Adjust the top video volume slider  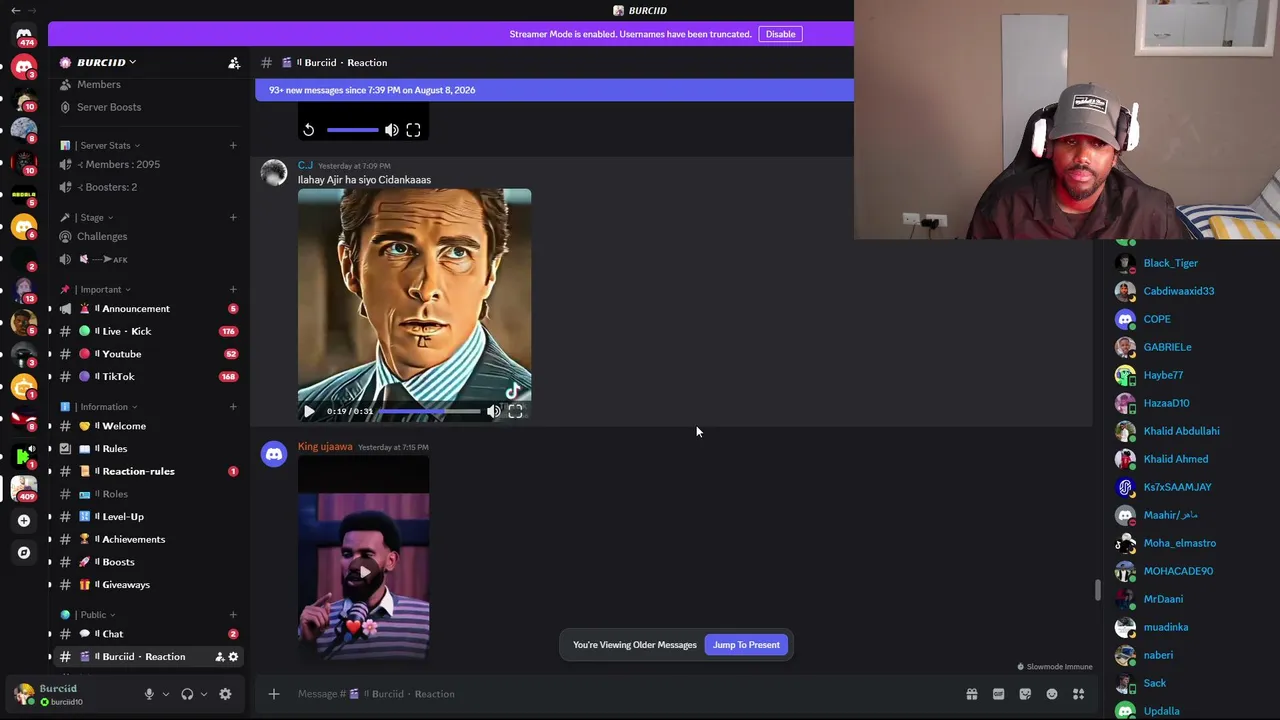pos(352,130)
